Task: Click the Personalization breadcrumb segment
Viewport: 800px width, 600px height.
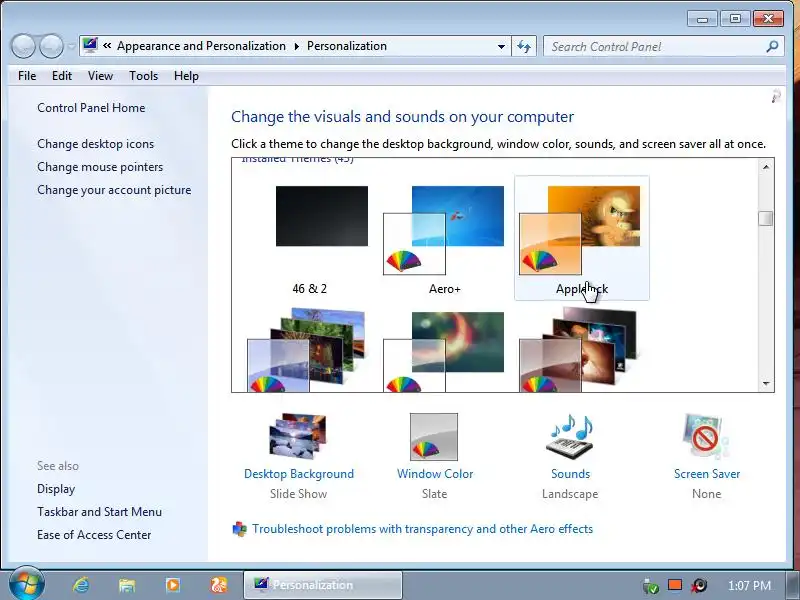Action: [347, 46]
